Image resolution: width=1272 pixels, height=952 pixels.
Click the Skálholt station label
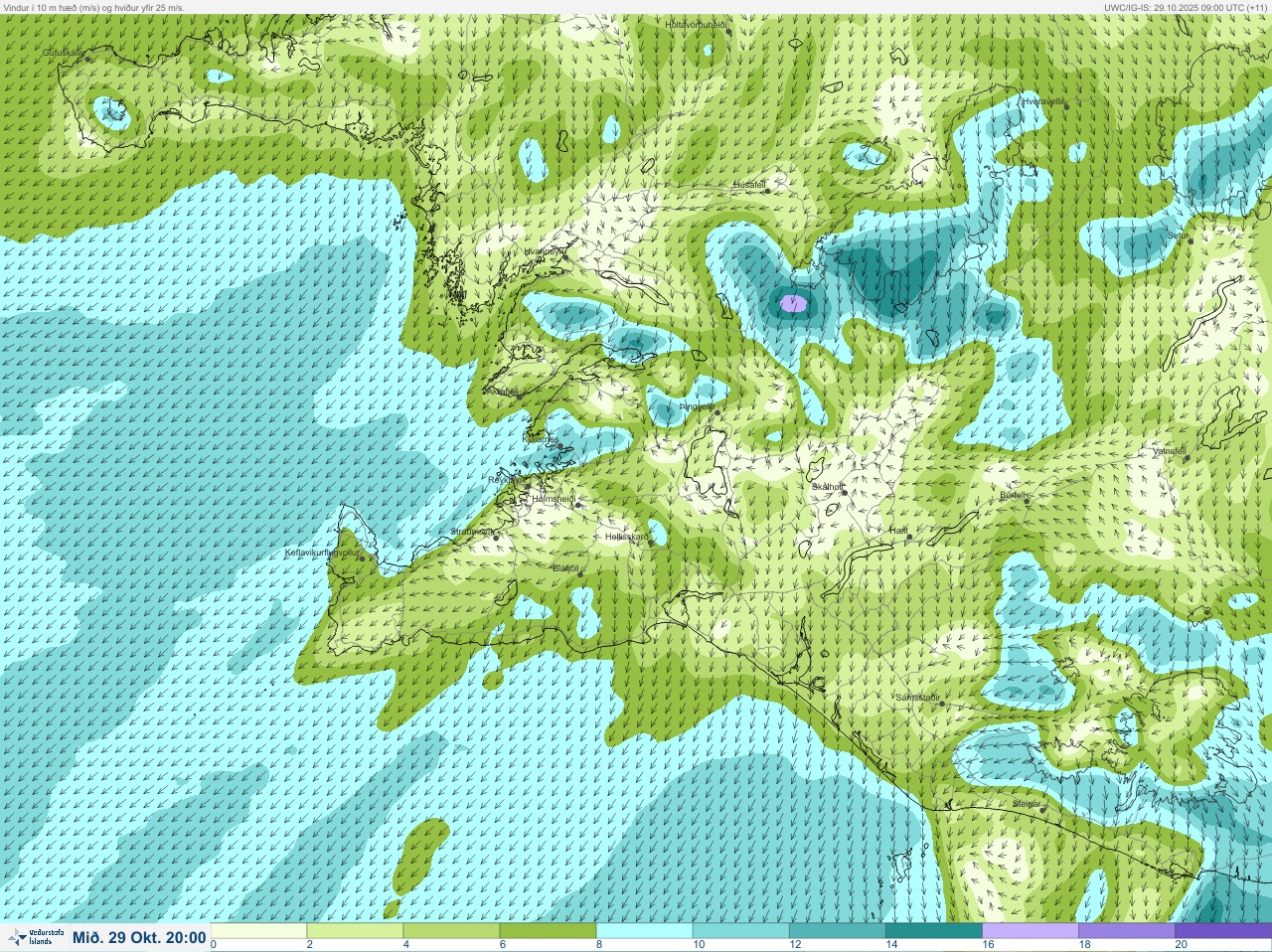(x=828, y=487)
